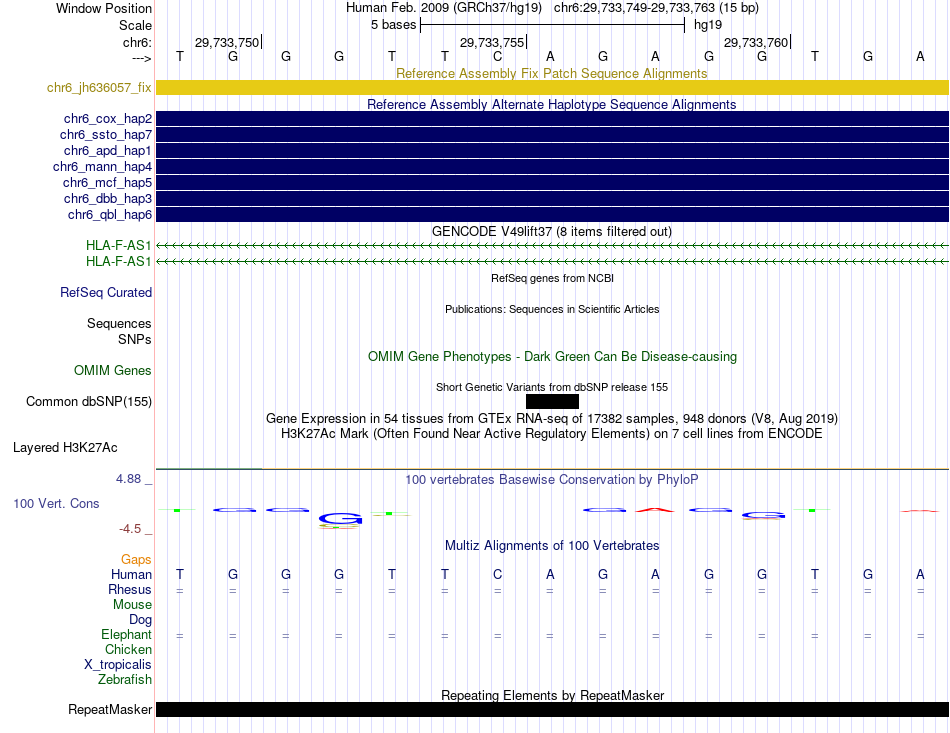
Task: Click the chr6_mann_hap4 haplotype label
Action: pos(102,167)
